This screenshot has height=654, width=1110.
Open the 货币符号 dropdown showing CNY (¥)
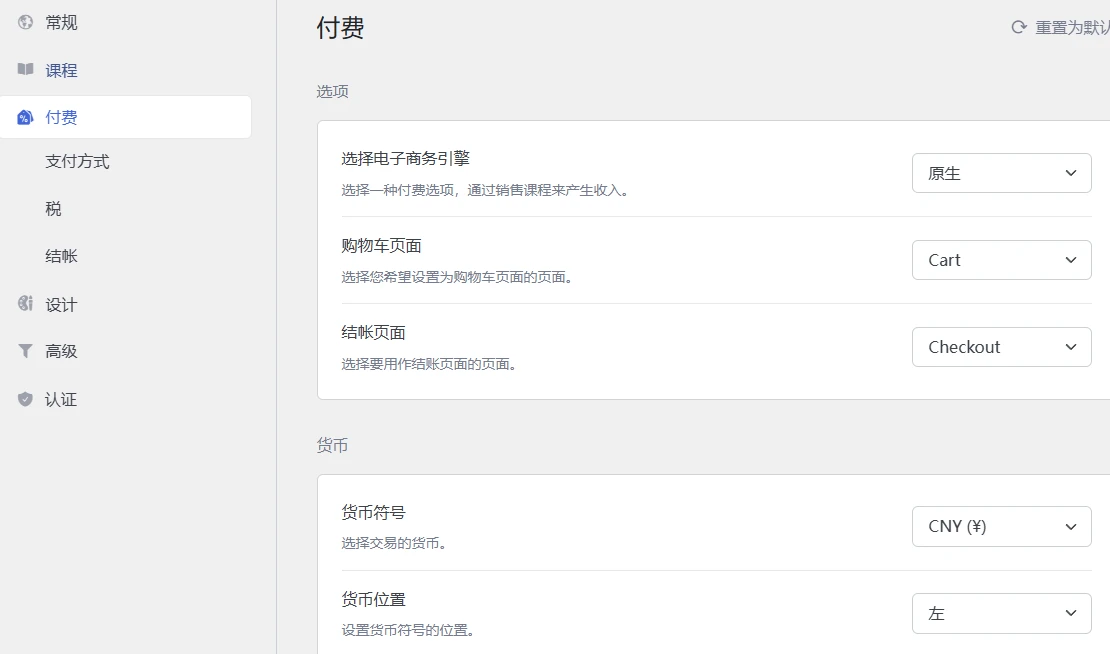pyautogui.click(x=1001, y=526)
